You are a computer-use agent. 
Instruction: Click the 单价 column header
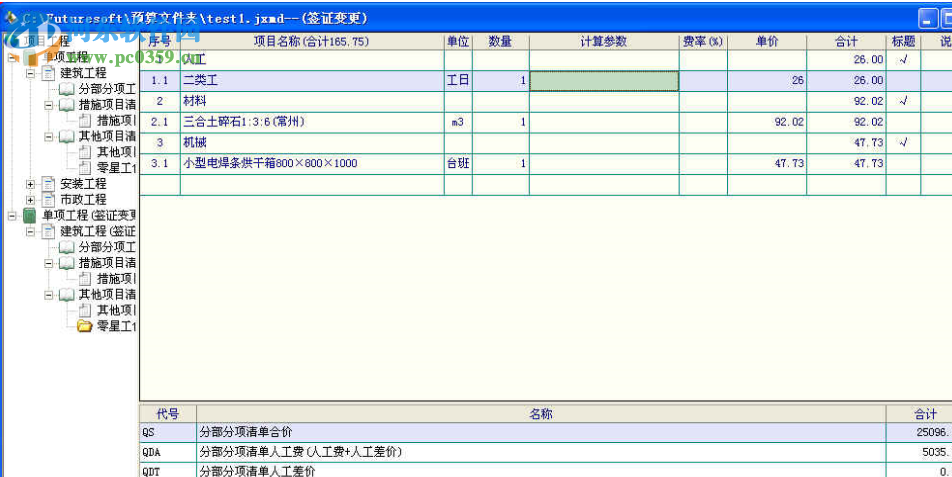tap(767, 41)
